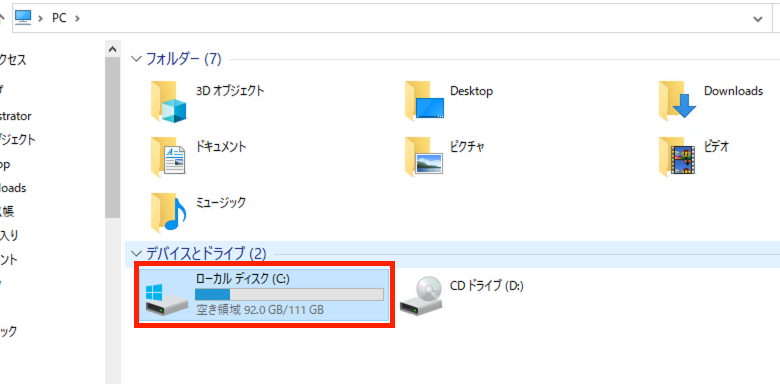Click the ドキュメント folder label
The width and height of the screenshot is (780, 384).
221,146
